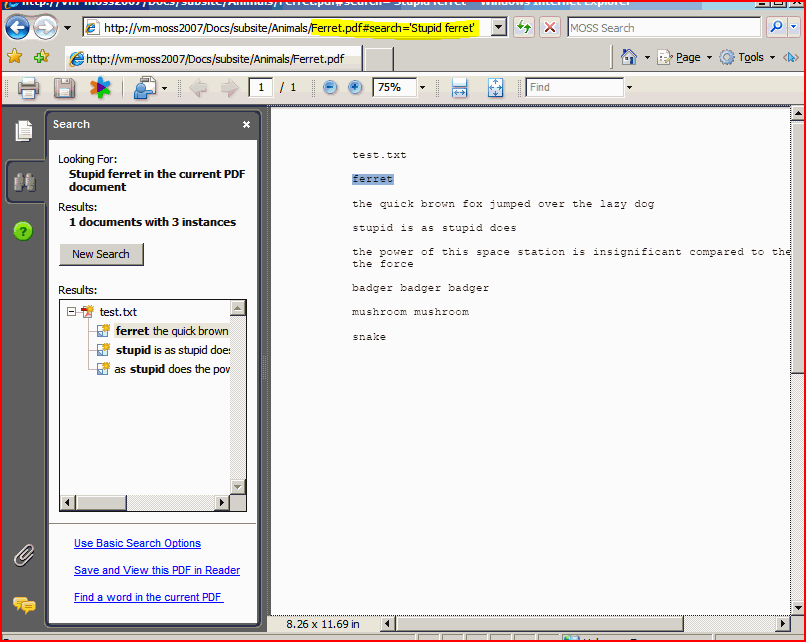The width and height of the screenshot is (806, 642).
Task: Expand the Find box options arrow
Action: pos(629,88)
